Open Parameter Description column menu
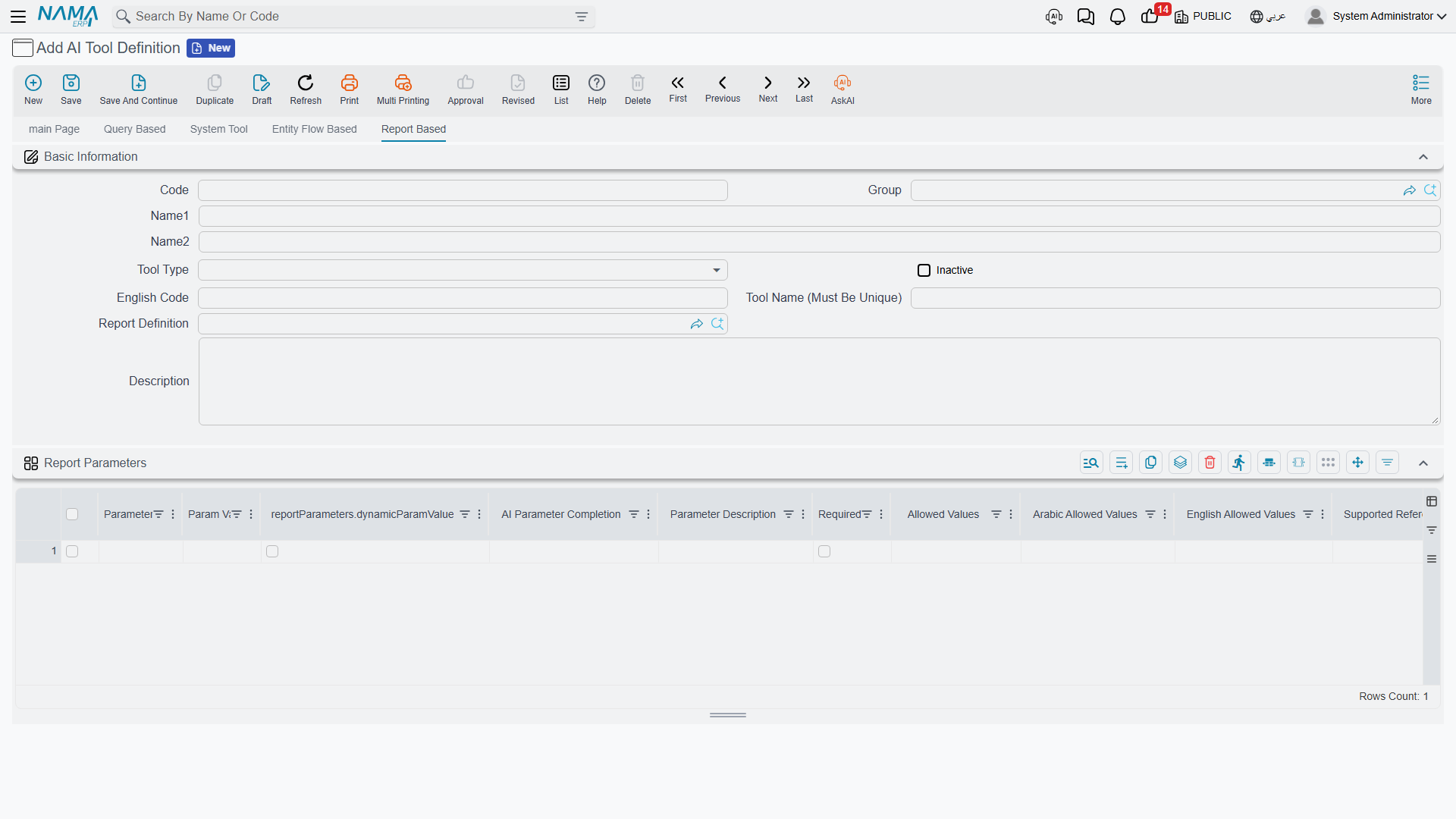This screenshot has height=819, width=1456. tap(803, 514)
